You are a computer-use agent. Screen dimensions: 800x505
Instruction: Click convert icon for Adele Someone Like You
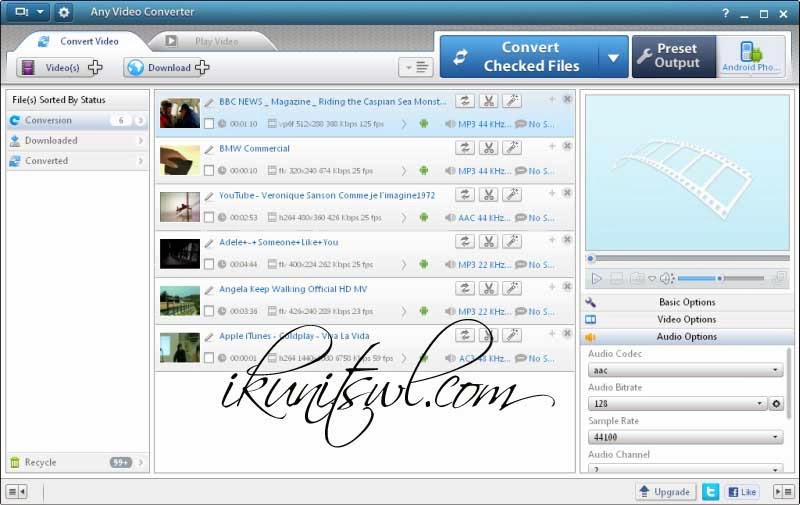click(x=465, y=241)
